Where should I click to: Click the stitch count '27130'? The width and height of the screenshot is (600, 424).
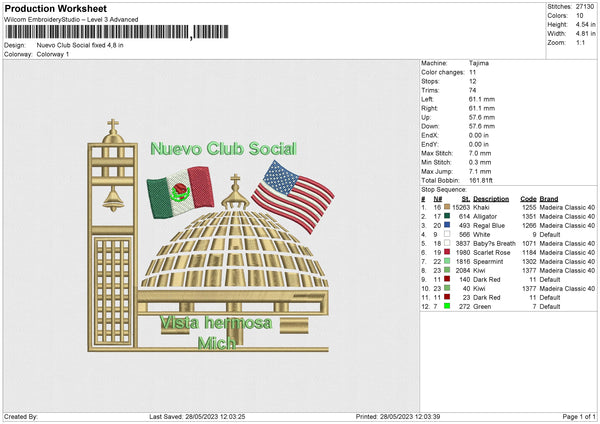585,7
